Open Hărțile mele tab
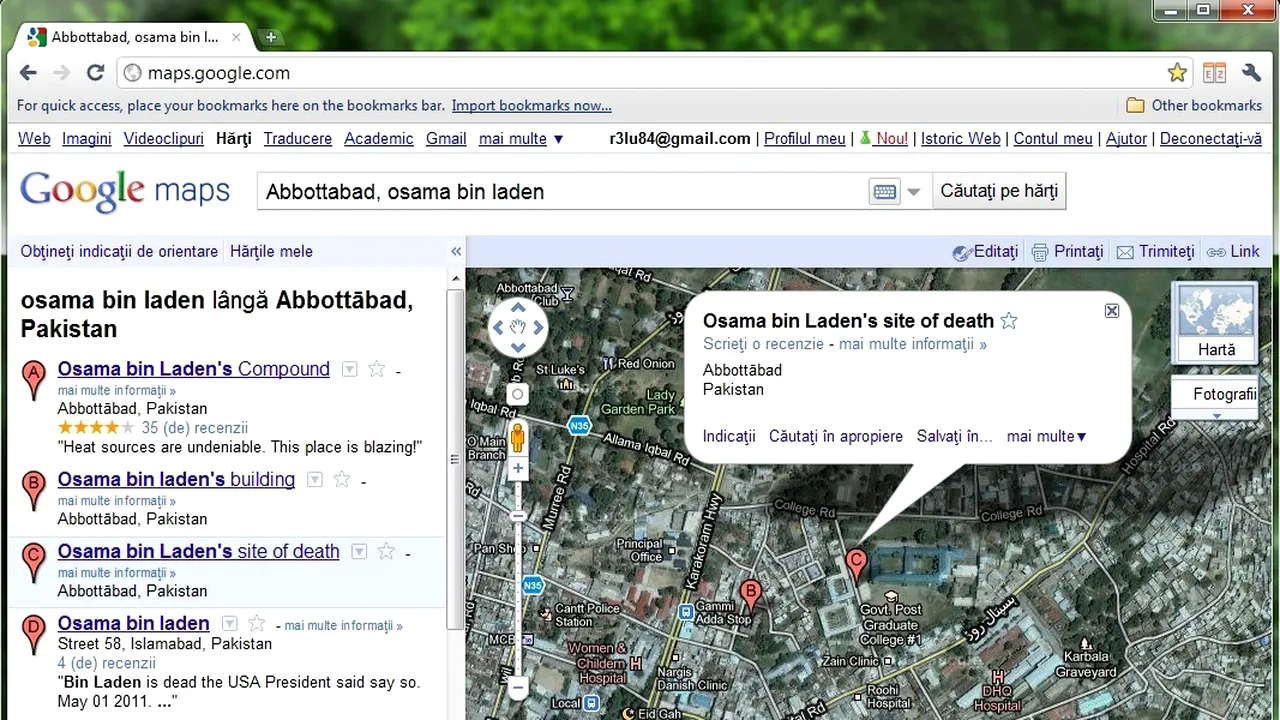This screenshot has height=720, width=1280. 271,252
